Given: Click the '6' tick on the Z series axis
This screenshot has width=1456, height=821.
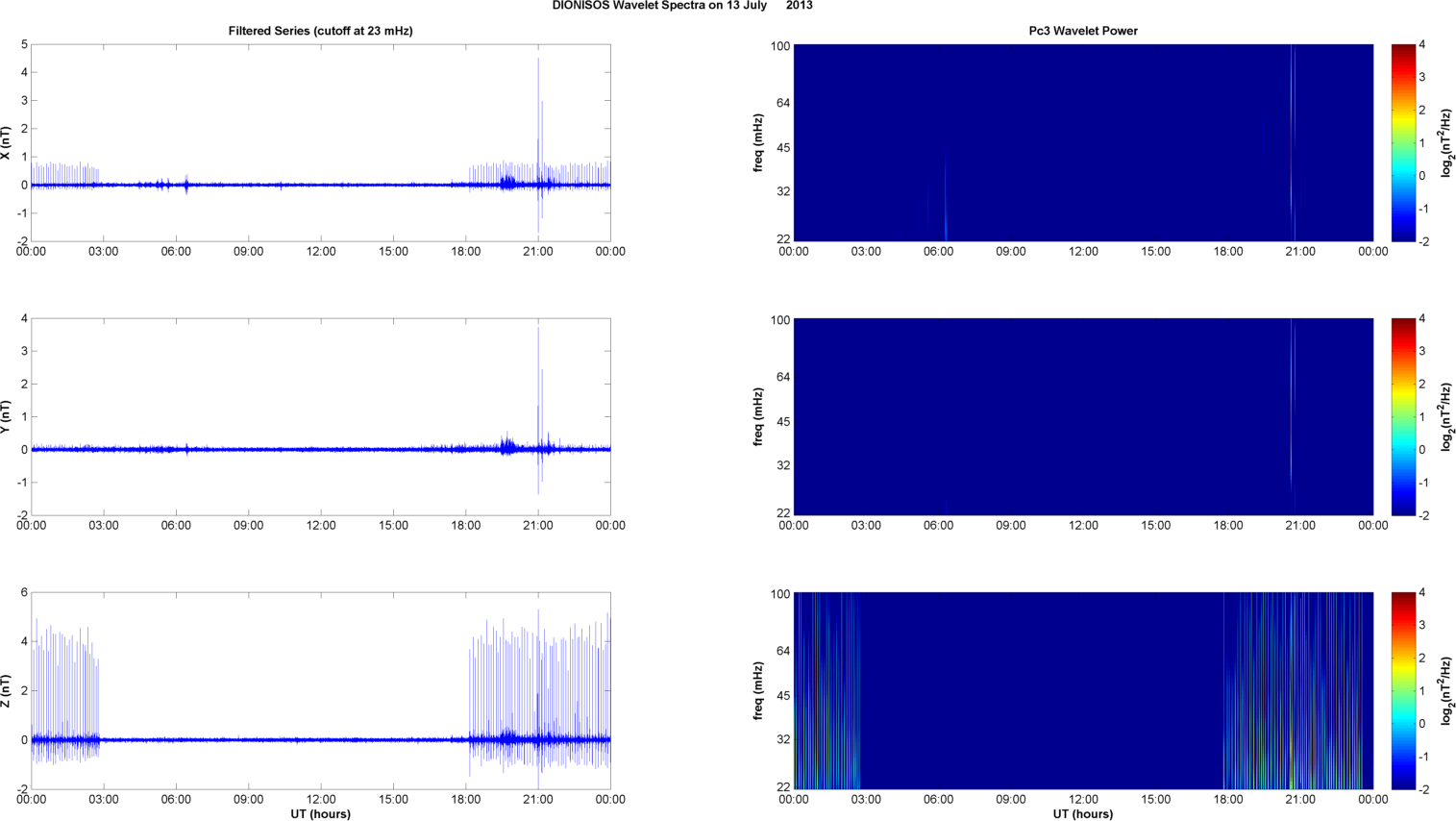Looking at the screenshot, I should click(24, 592).
